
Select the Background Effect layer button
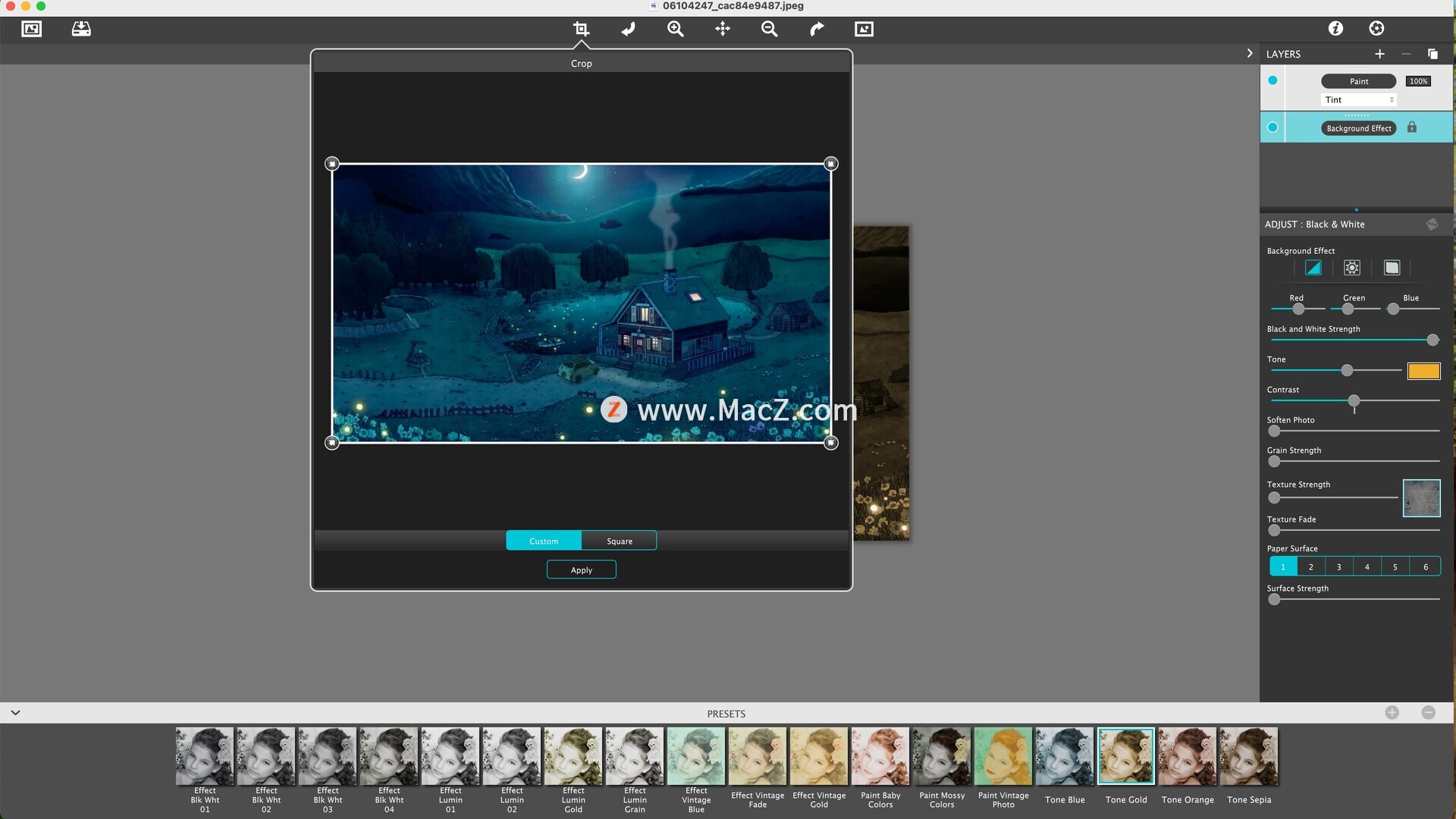click(1359, 128)
